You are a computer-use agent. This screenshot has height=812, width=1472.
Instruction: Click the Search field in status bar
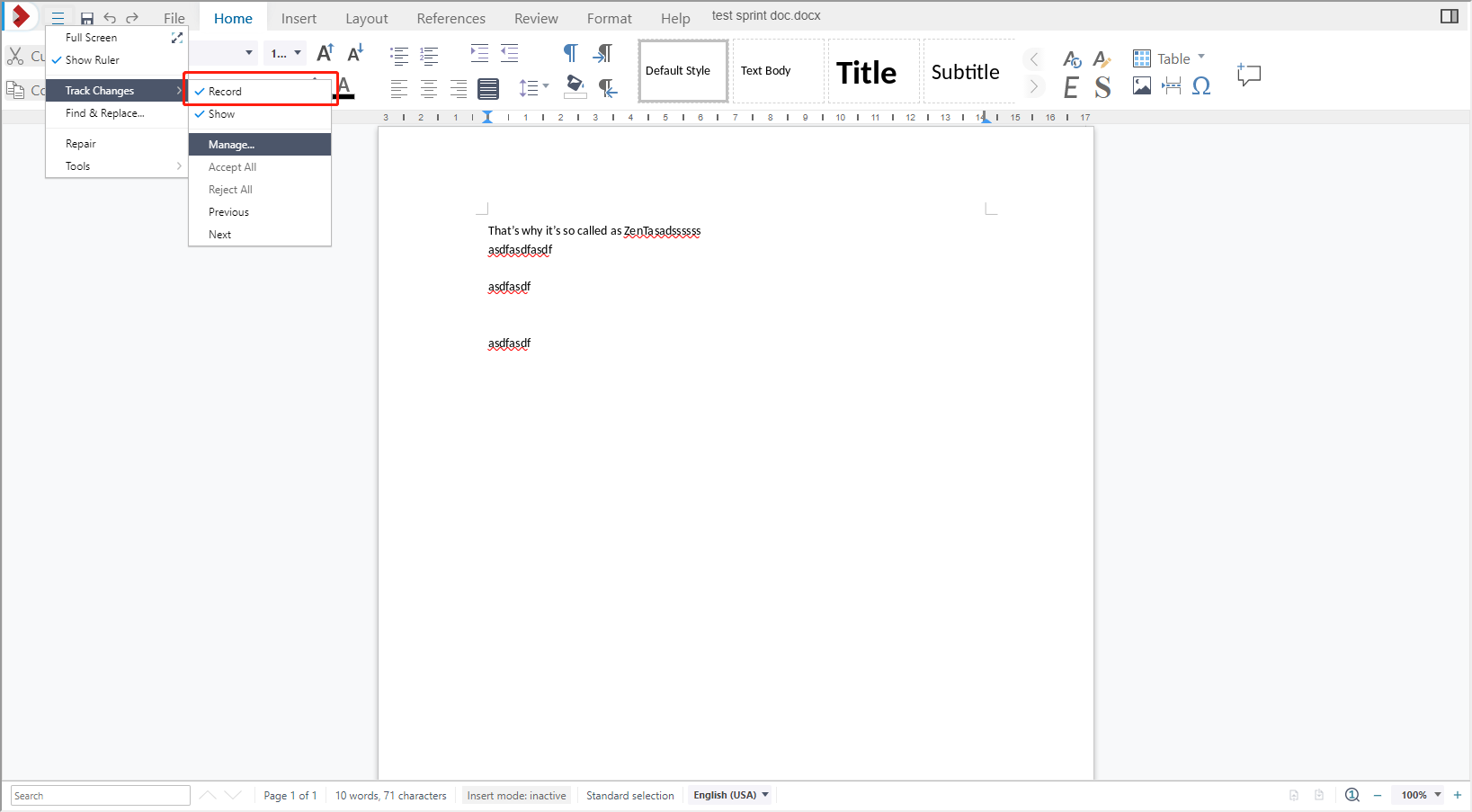click(x=100, y=796)
